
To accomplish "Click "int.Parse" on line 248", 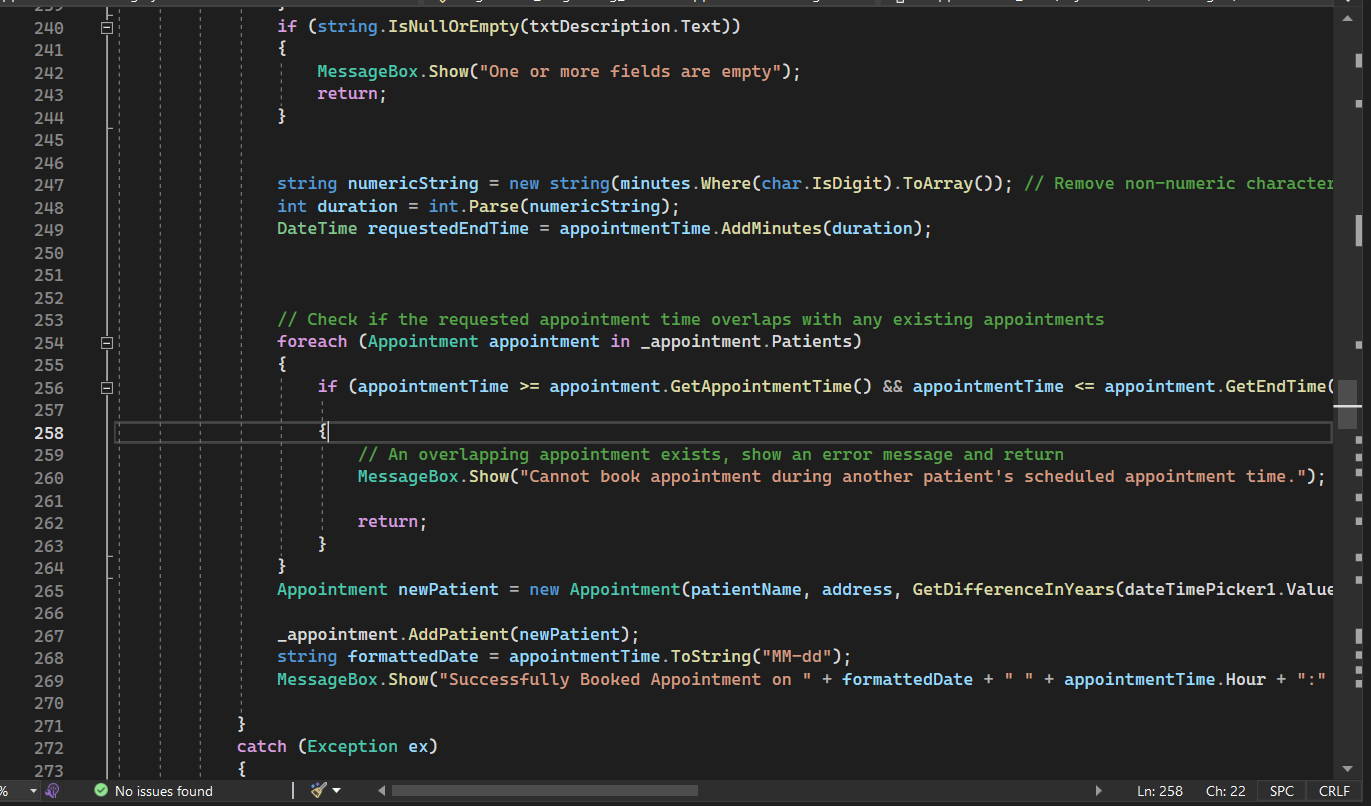I will tap(473, 206).
